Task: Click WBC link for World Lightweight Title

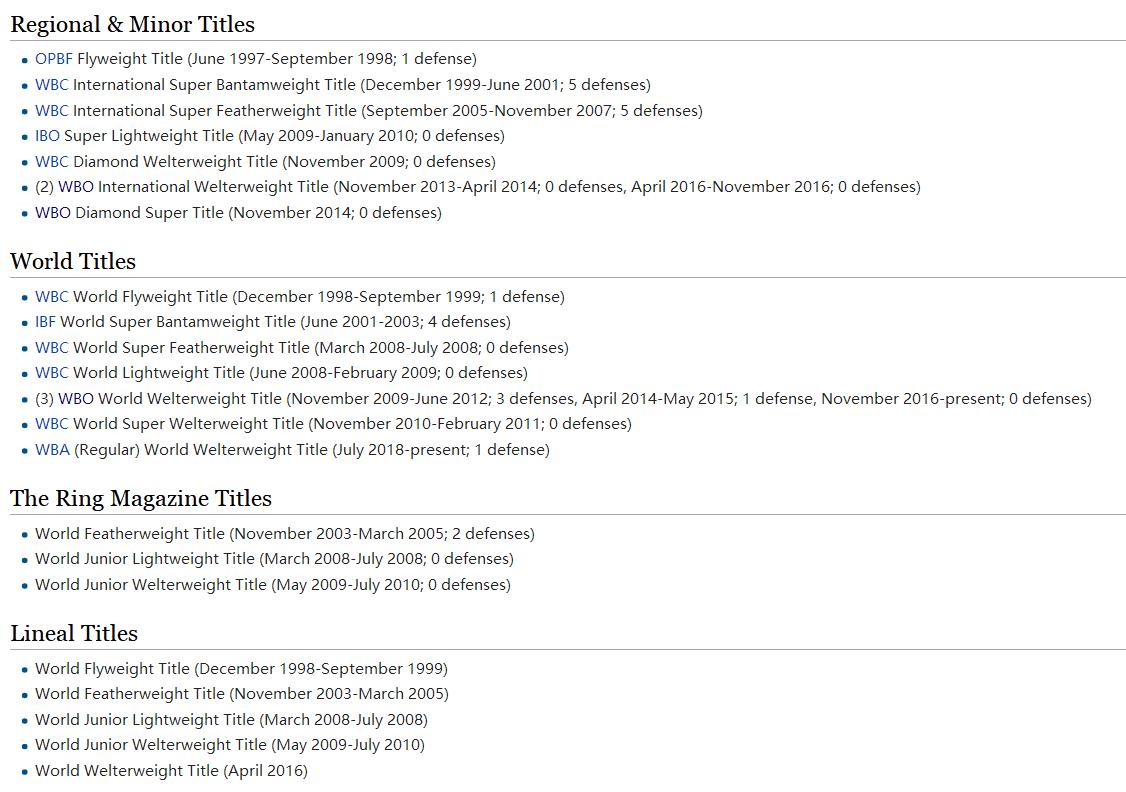Action: 52,373
